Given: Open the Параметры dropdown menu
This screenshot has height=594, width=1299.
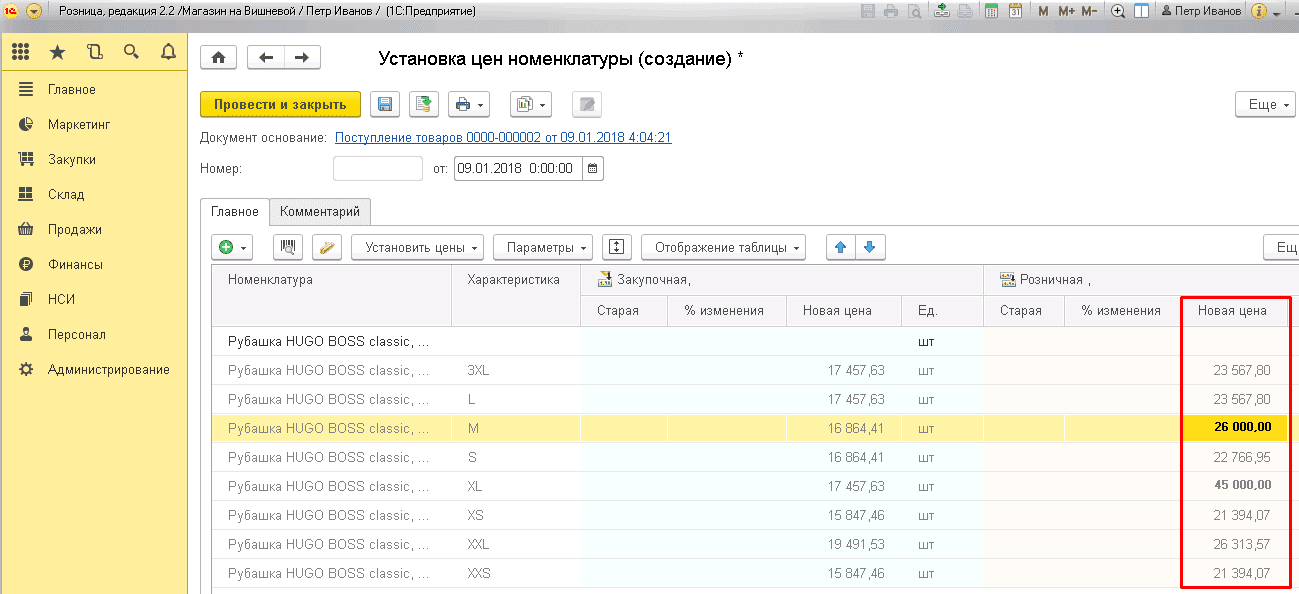Looking at the screenshot, I should [x=543, y=247].
